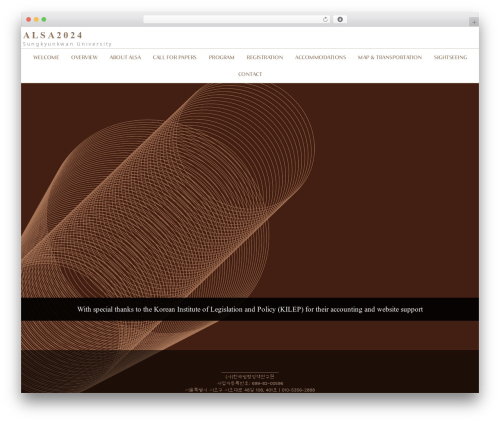This screenshot has width=500, height=423.
Task: Click the green fullscreen window dot
Action: click(x=44, y=19)
